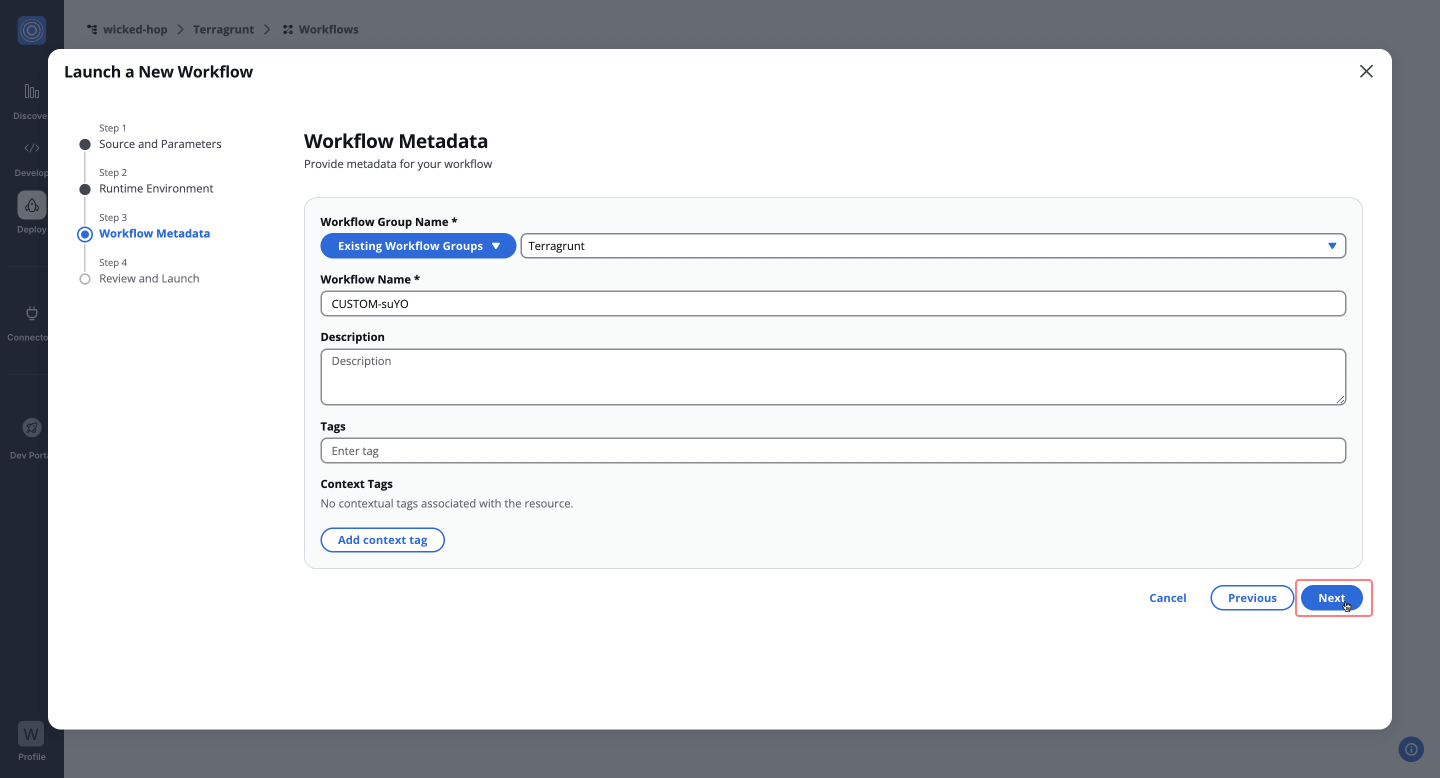The image size is (1440, 778).
Task: Open the Connectors plug icon
Action: (31, 314)
